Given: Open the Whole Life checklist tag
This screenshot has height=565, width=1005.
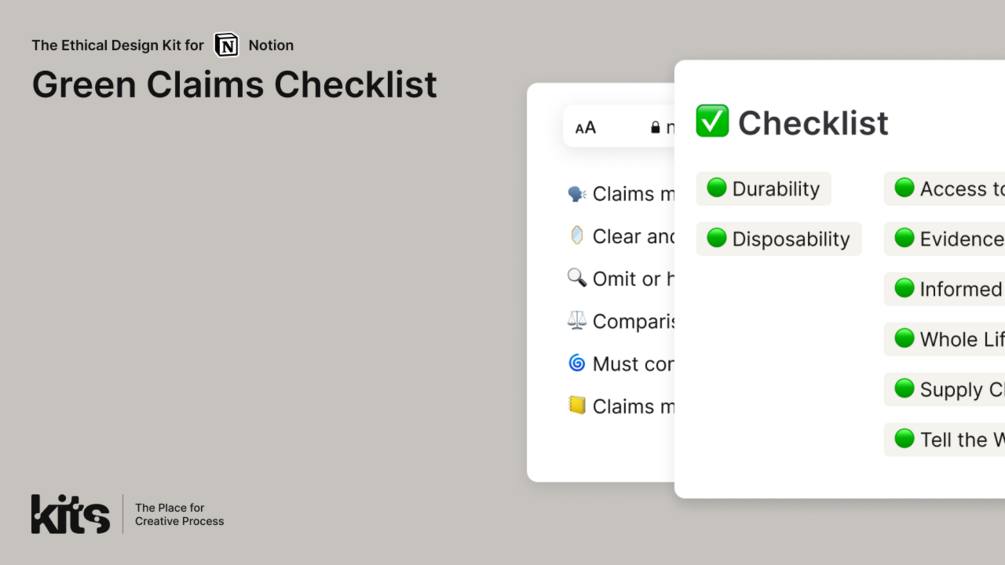Looking at the screenshot, I should (944, 339).
